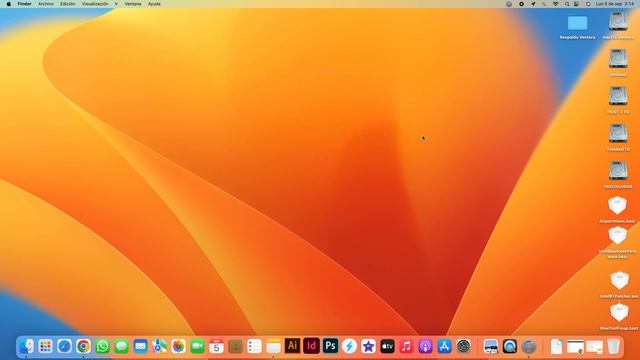The image size is (640, 360).
Task: Open the Trash in the Dock
Action: [613, 346]
